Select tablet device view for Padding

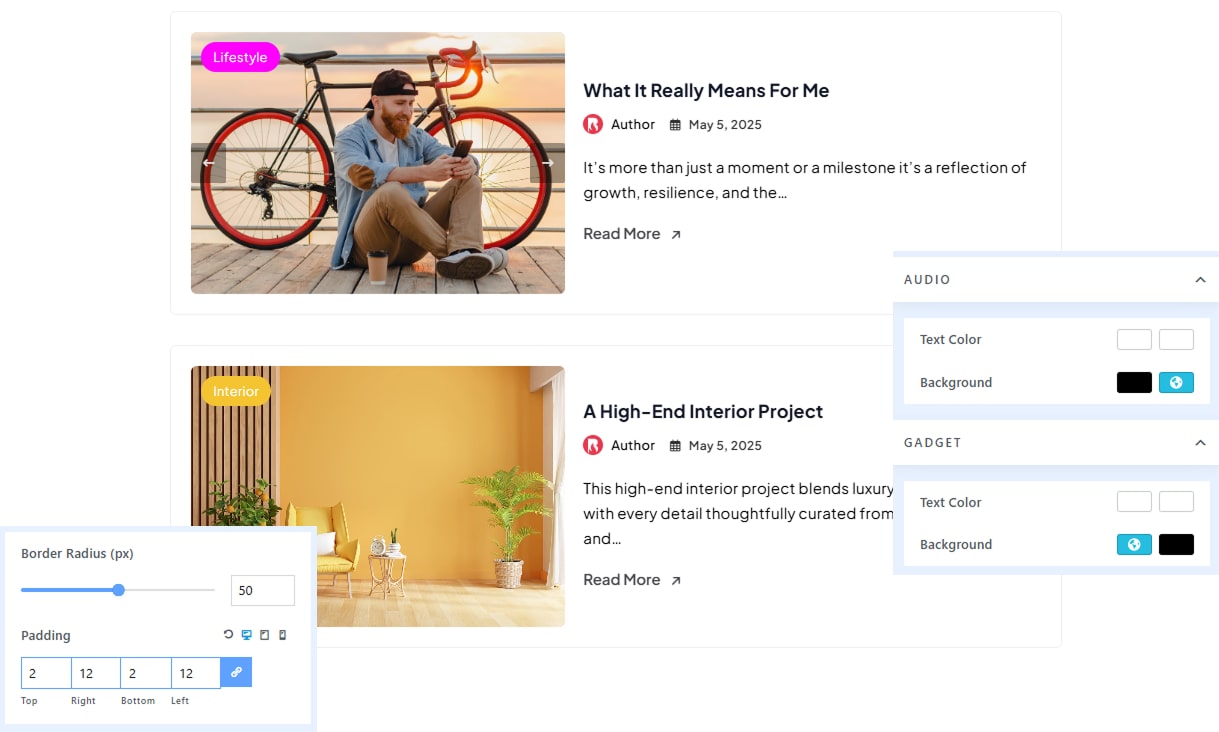264,635
